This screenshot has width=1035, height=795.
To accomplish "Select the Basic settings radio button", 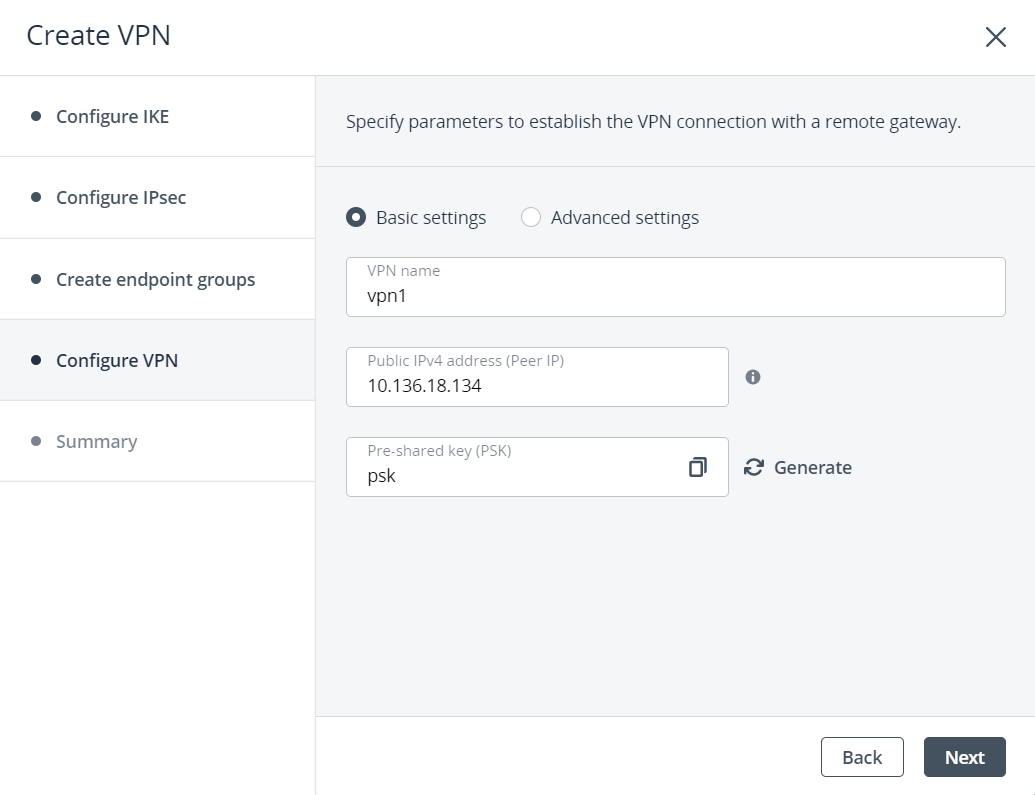I will click(356, 217).
